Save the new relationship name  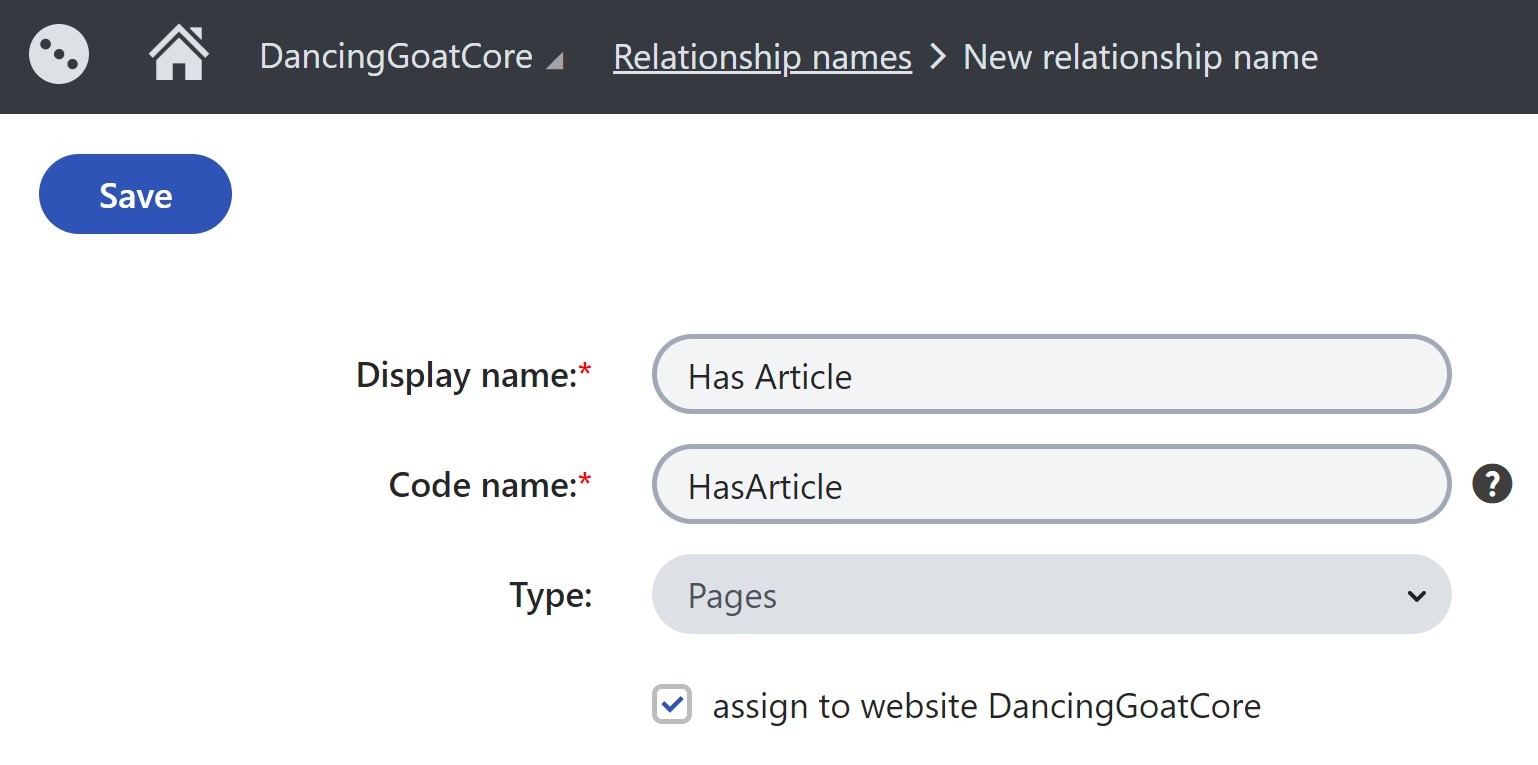click(135, 194)
